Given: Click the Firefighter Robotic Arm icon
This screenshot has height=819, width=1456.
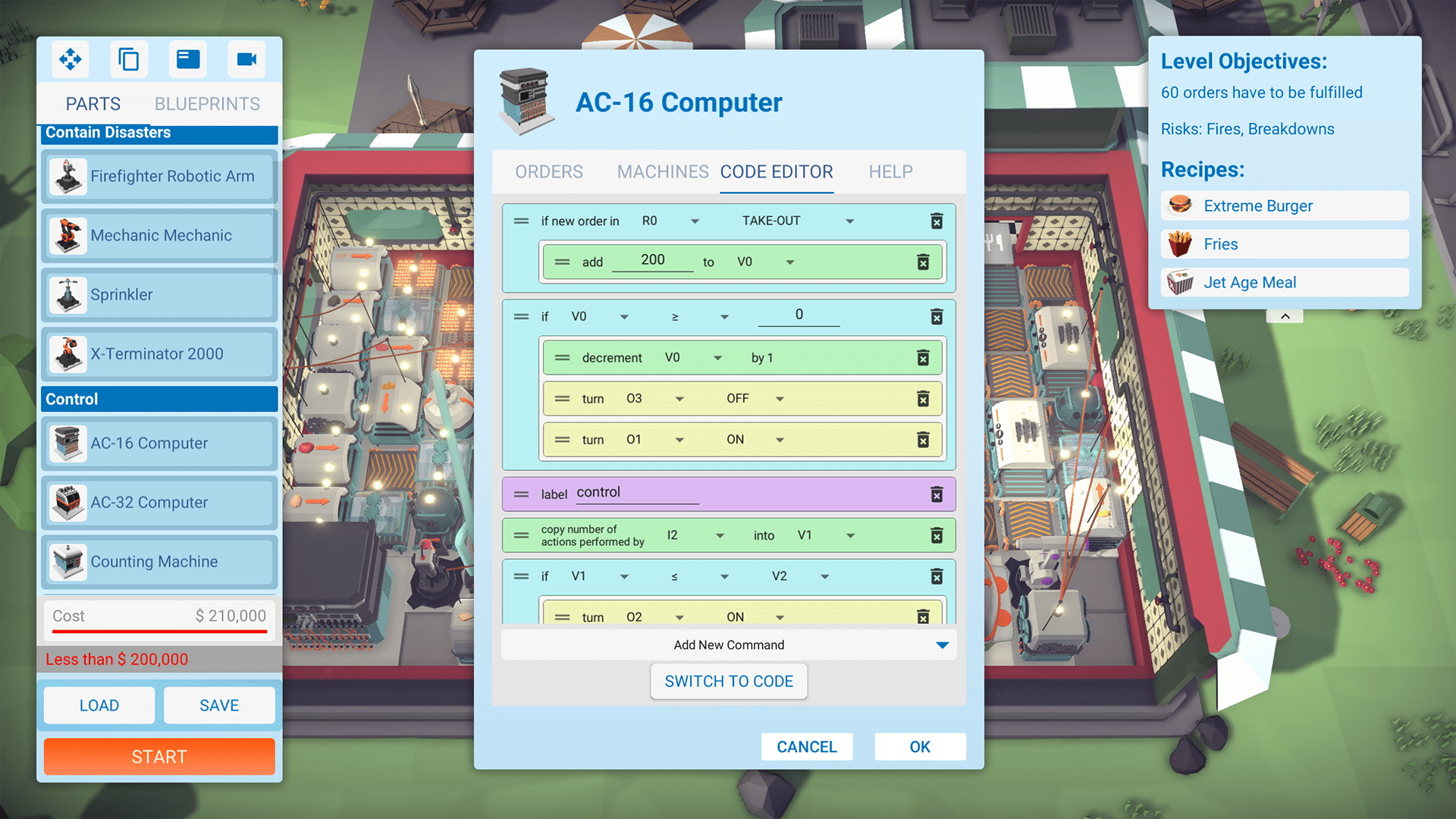Looking at the screenshot, I should (66, 177).
